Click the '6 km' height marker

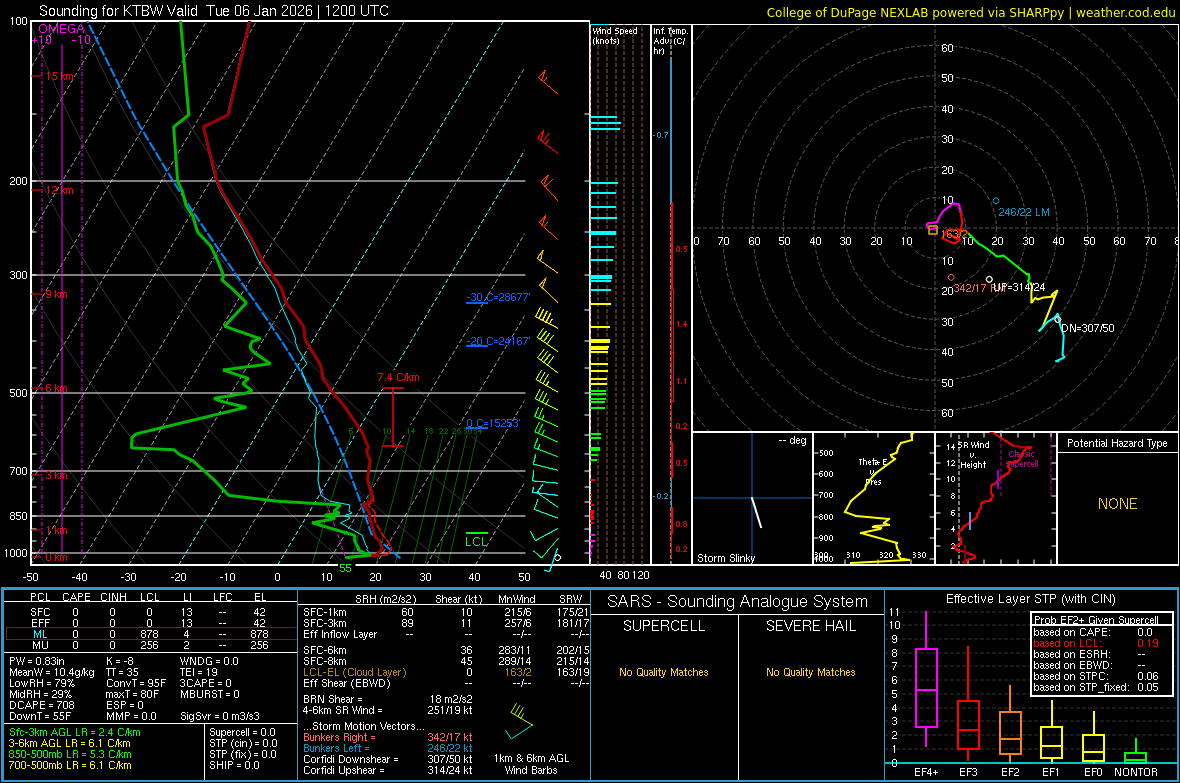coord(56,388)
